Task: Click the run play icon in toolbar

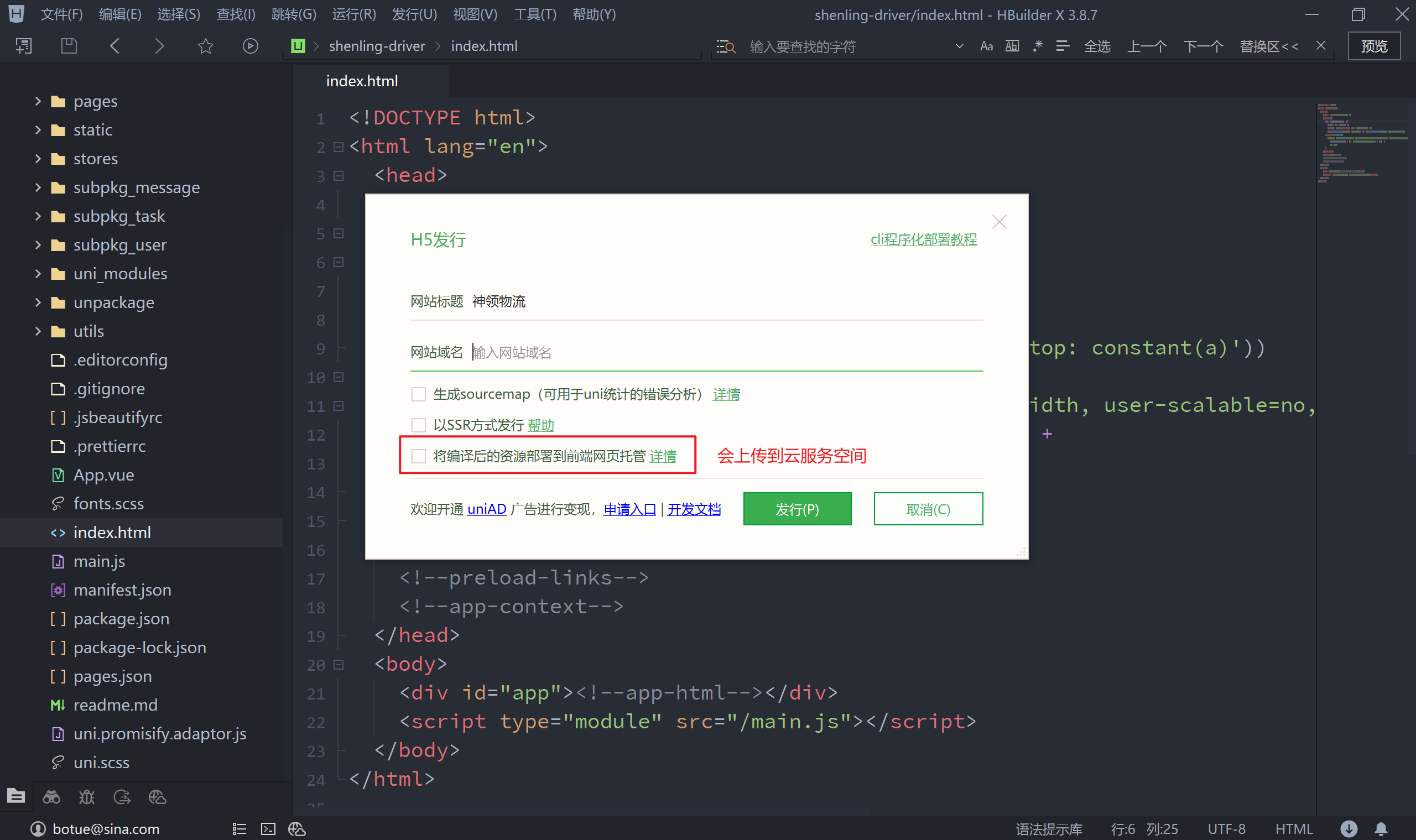Action: click(250, 46)
